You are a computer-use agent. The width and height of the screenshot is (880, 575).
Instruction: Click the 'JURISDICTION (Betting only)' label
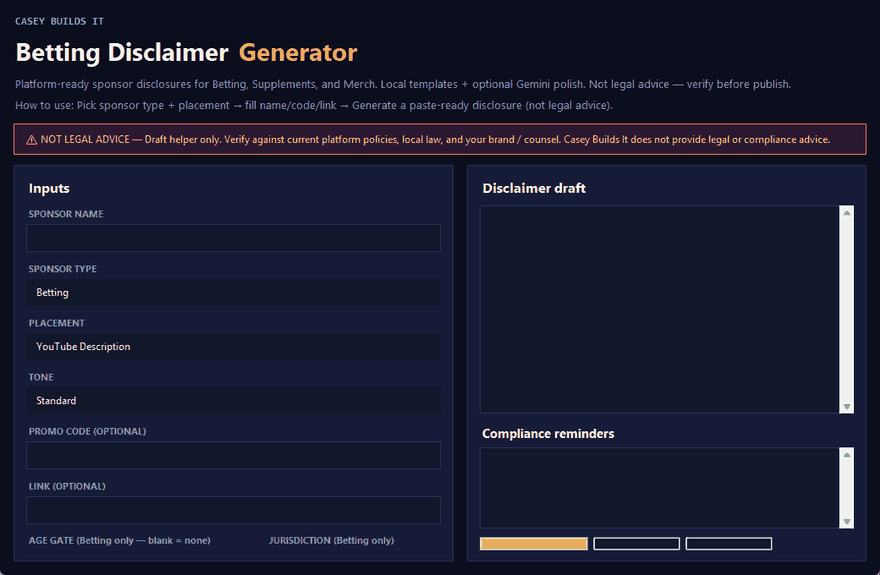(331, 540)
